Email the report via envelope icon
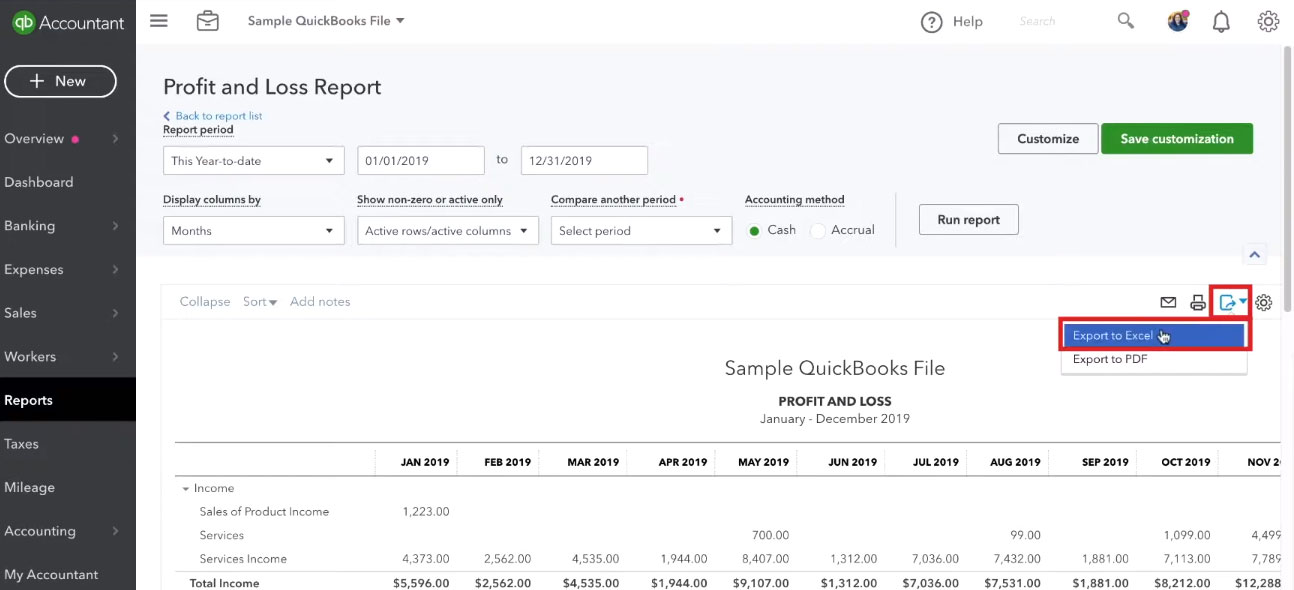The width and height of the screenshot is (1294, 590). (1167, 302)
